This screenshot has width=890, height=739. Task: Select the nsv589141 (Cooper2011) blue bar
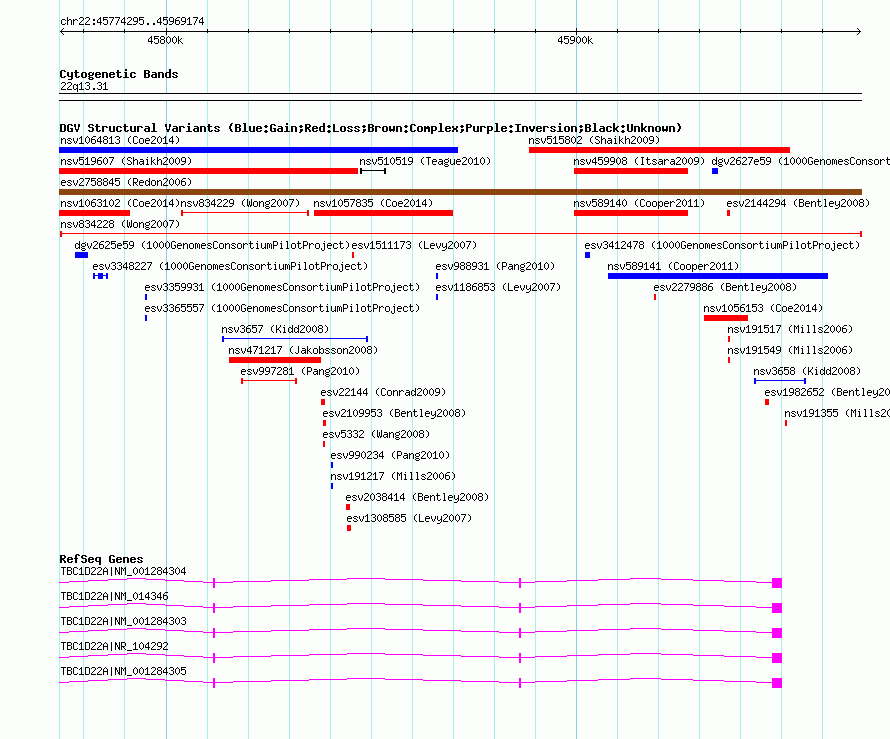[x=717, y=276]
